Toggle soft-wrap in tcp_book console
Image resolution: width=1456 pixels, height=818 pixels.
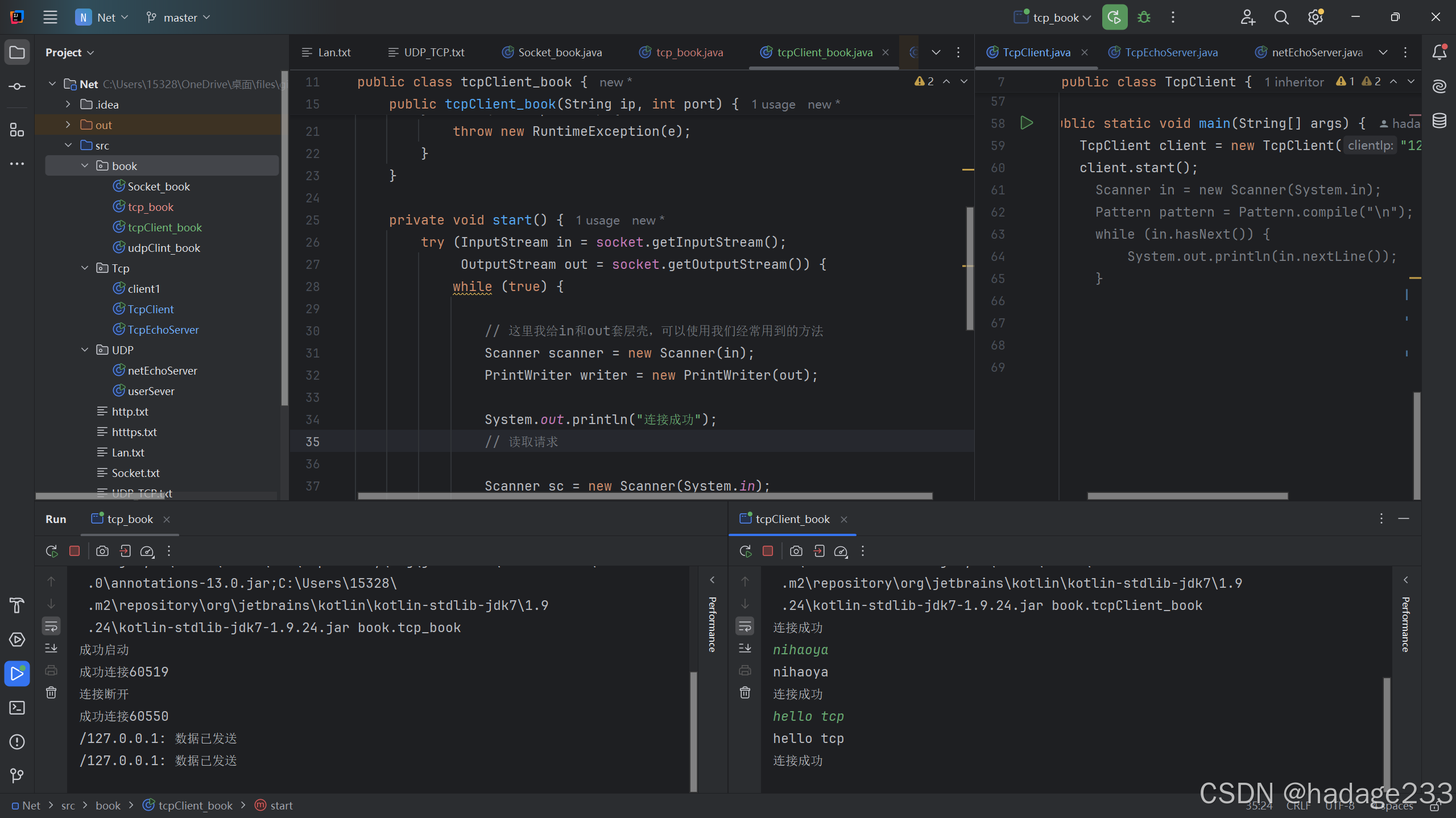tap(51, 626)
